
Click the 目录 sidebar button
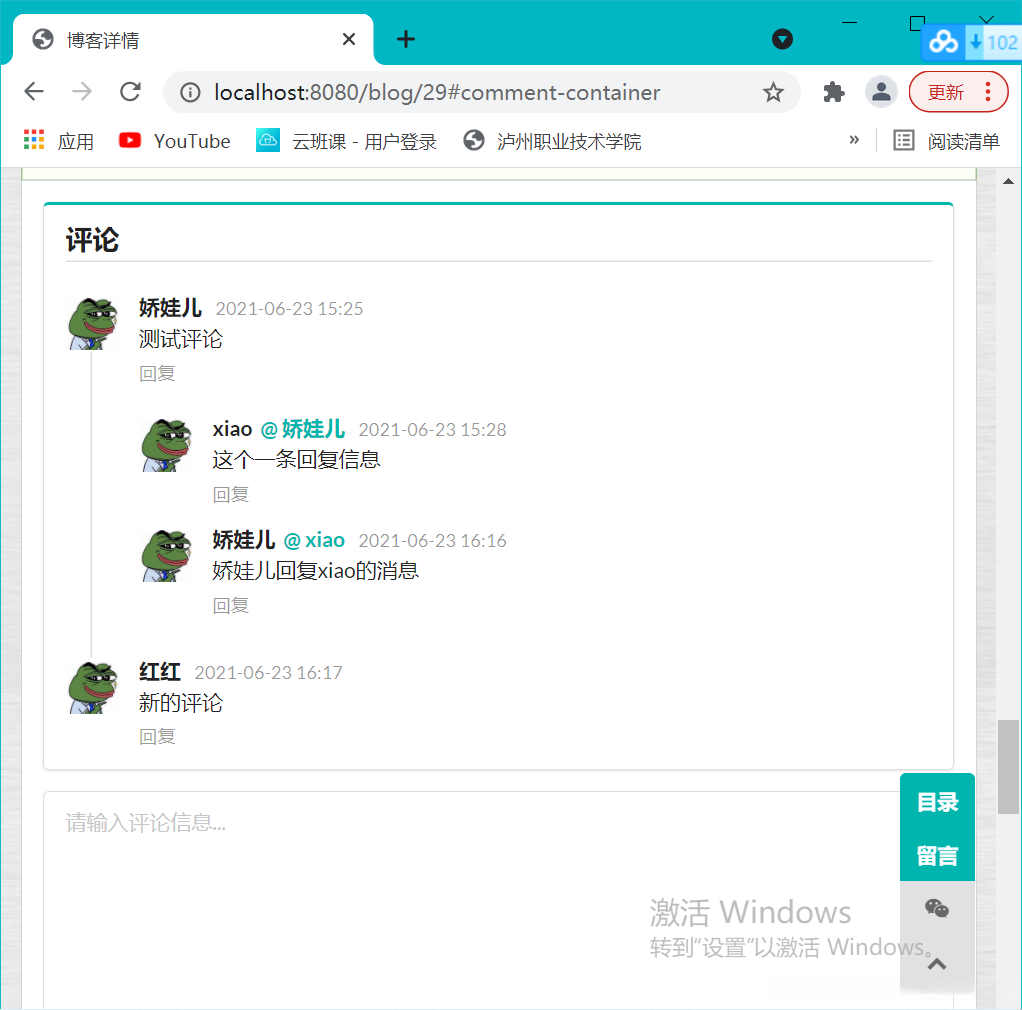tap(937, 801)
